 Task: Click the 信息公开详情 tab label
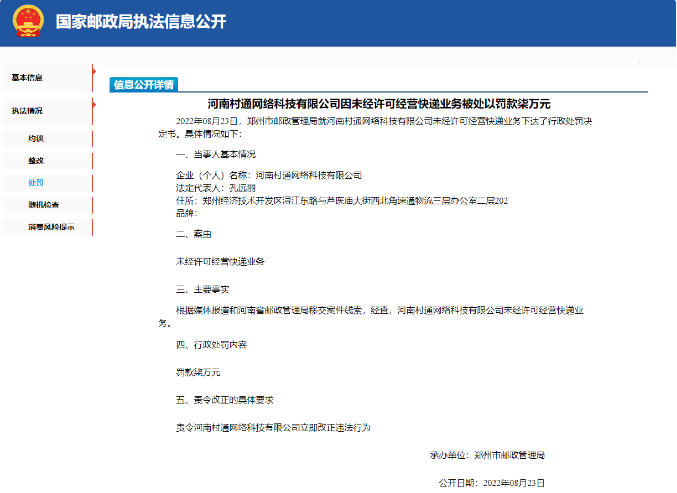click(144, 85)
